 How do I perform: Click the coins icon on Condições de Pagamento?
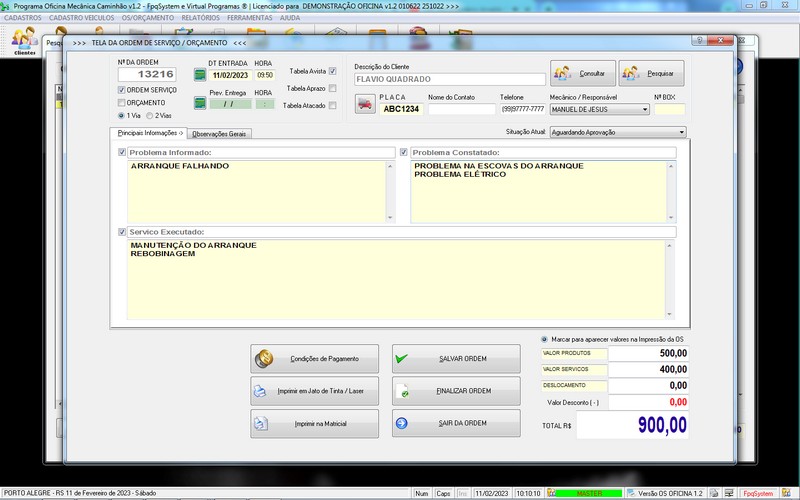pyautogui.click(x=264, y=359)
